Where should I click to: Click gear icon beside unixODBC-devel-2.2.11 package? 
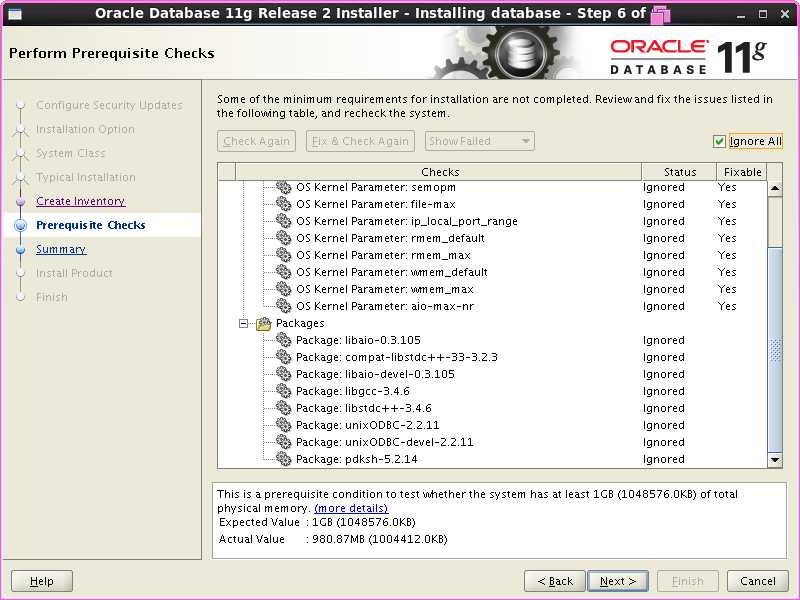(x=283, y=442)
